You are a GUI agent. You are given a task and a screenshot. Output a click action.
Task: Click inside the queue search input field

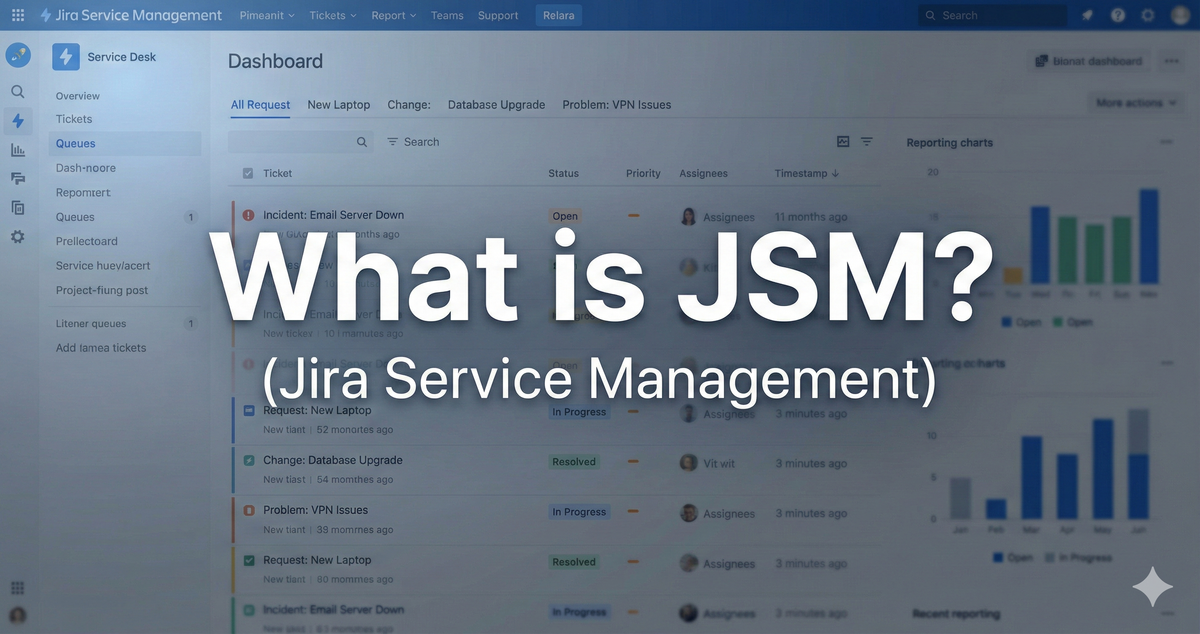point(295,141)
